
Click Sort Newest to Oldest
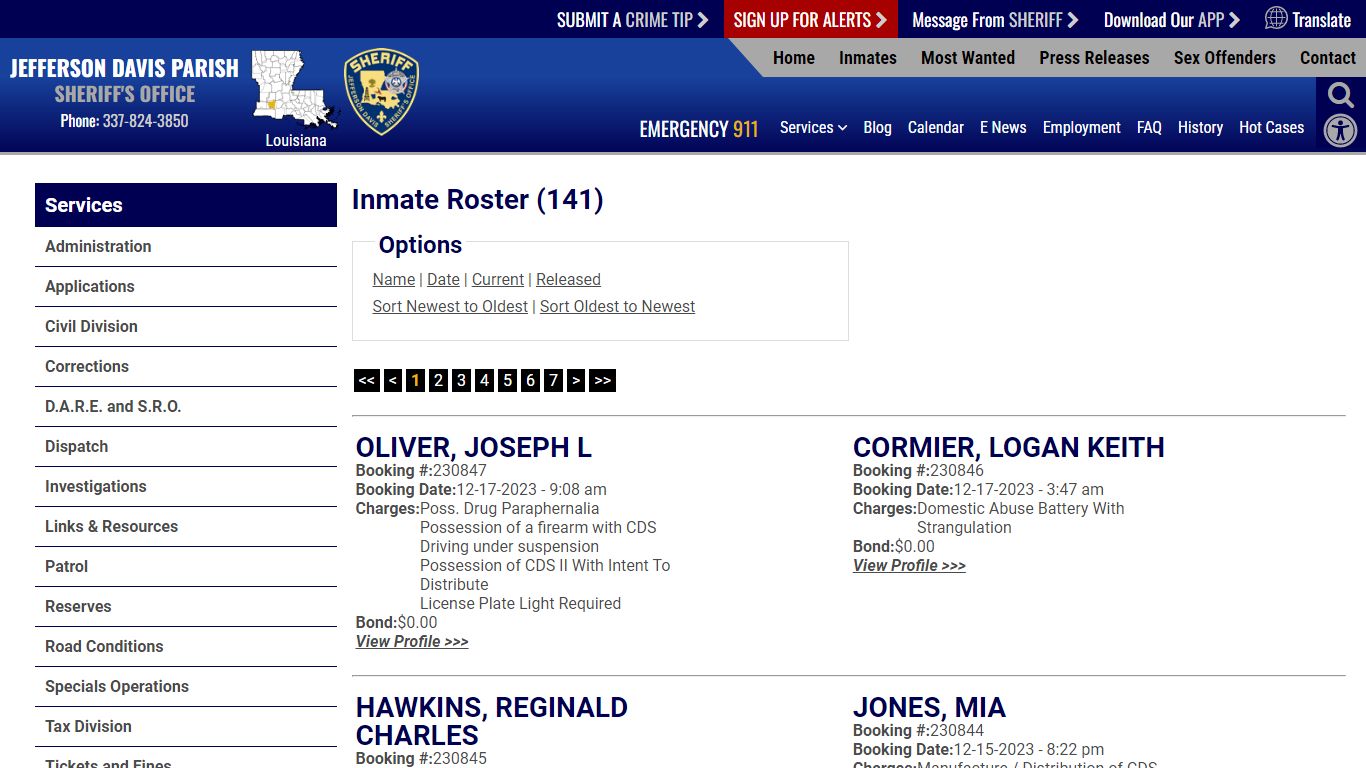(x=450, y=306)
